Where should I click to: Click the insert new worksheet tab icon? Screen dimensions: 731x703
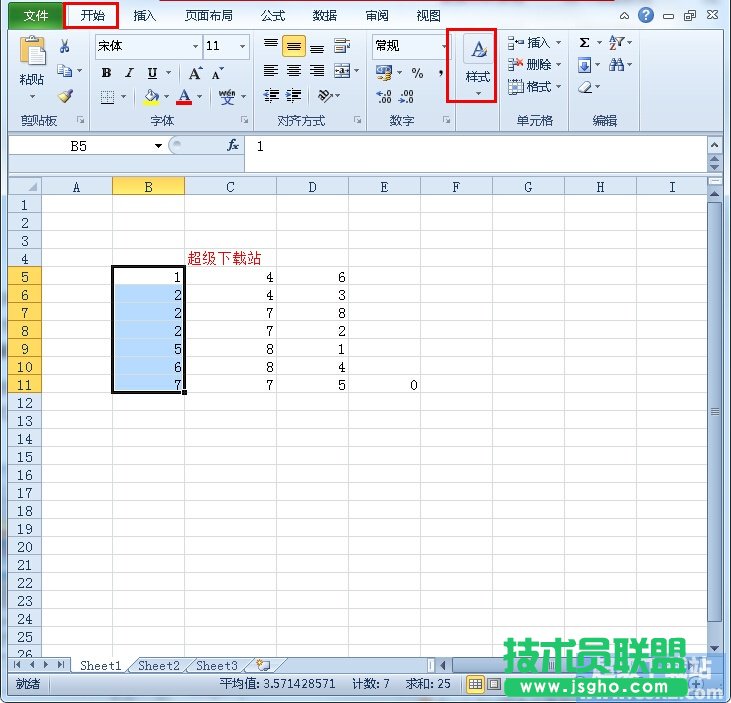263,665
